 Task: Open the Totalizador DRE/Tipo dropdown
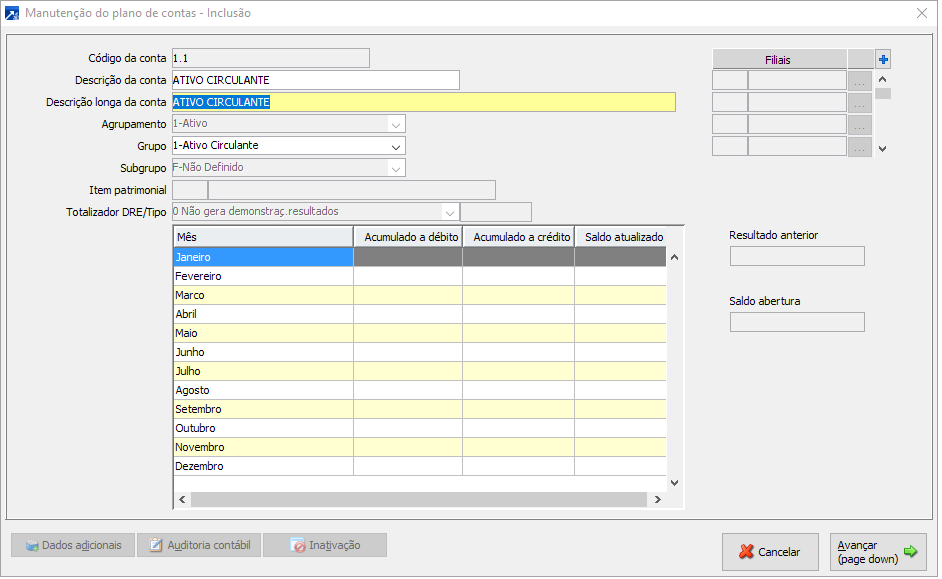coord(450,212)
